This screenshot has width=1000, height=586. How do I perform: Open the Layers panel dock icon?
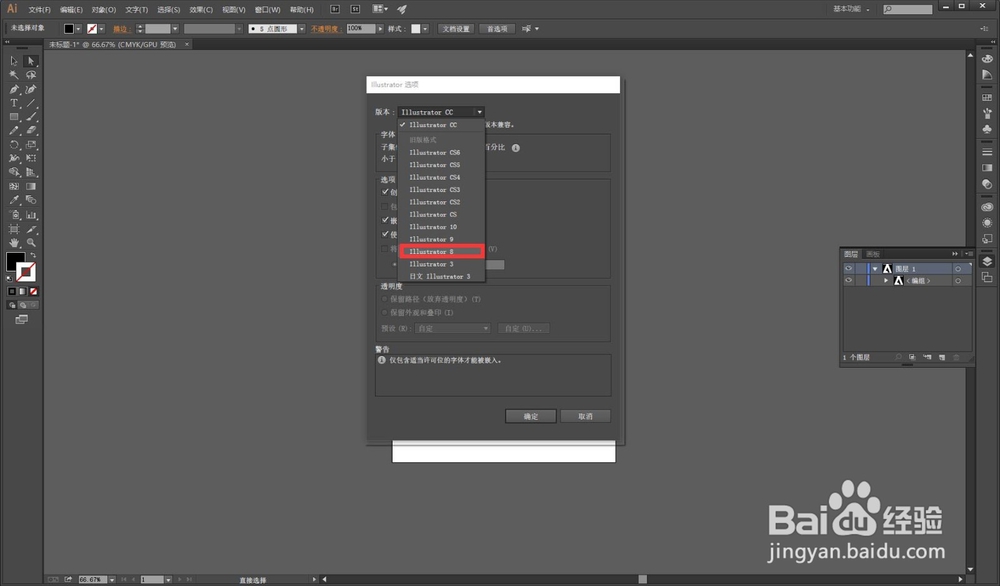coord(987,261)
